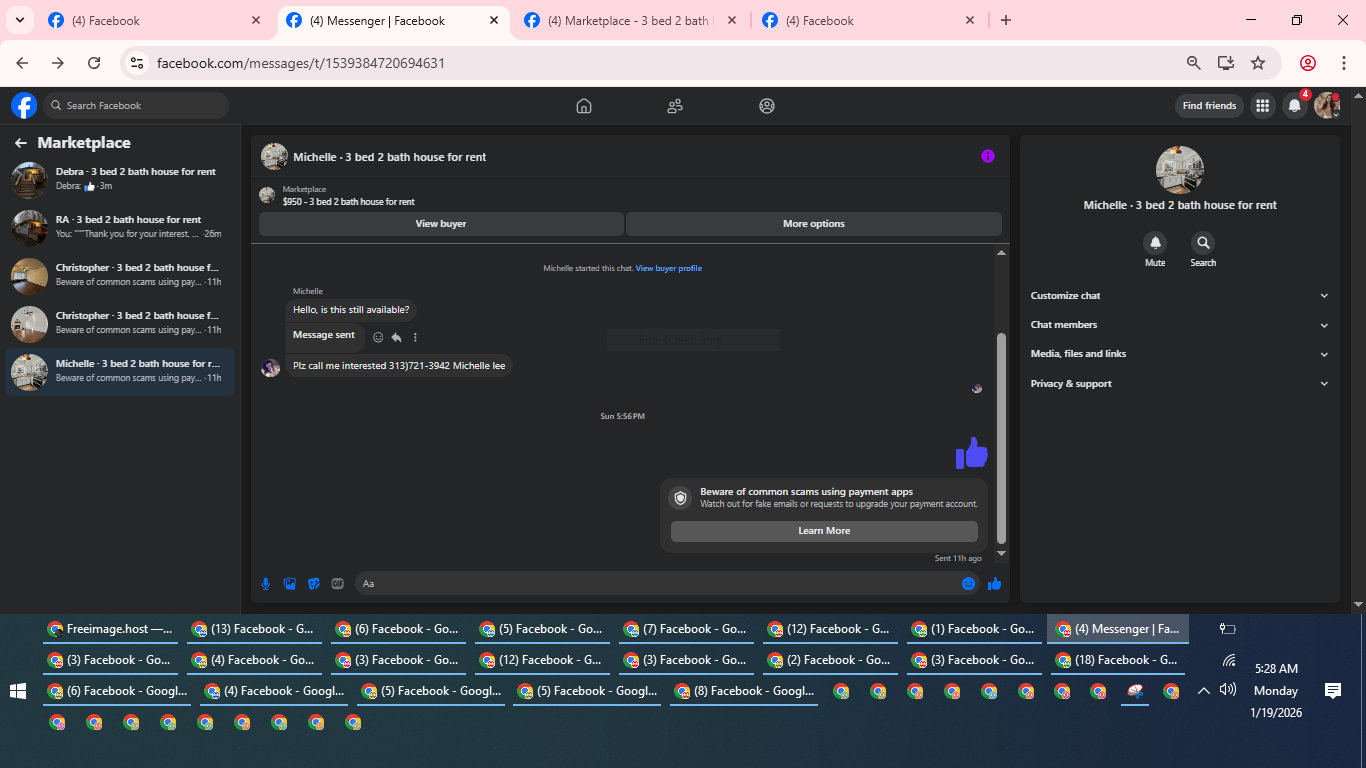Click Windows Start button
Viewport: 1366px width, 768px height.
[x=17, y=691]
